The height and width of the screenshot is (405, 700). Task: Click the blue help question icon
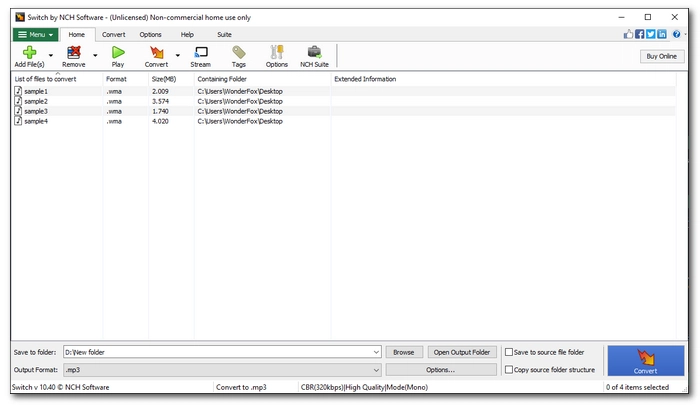676,34
